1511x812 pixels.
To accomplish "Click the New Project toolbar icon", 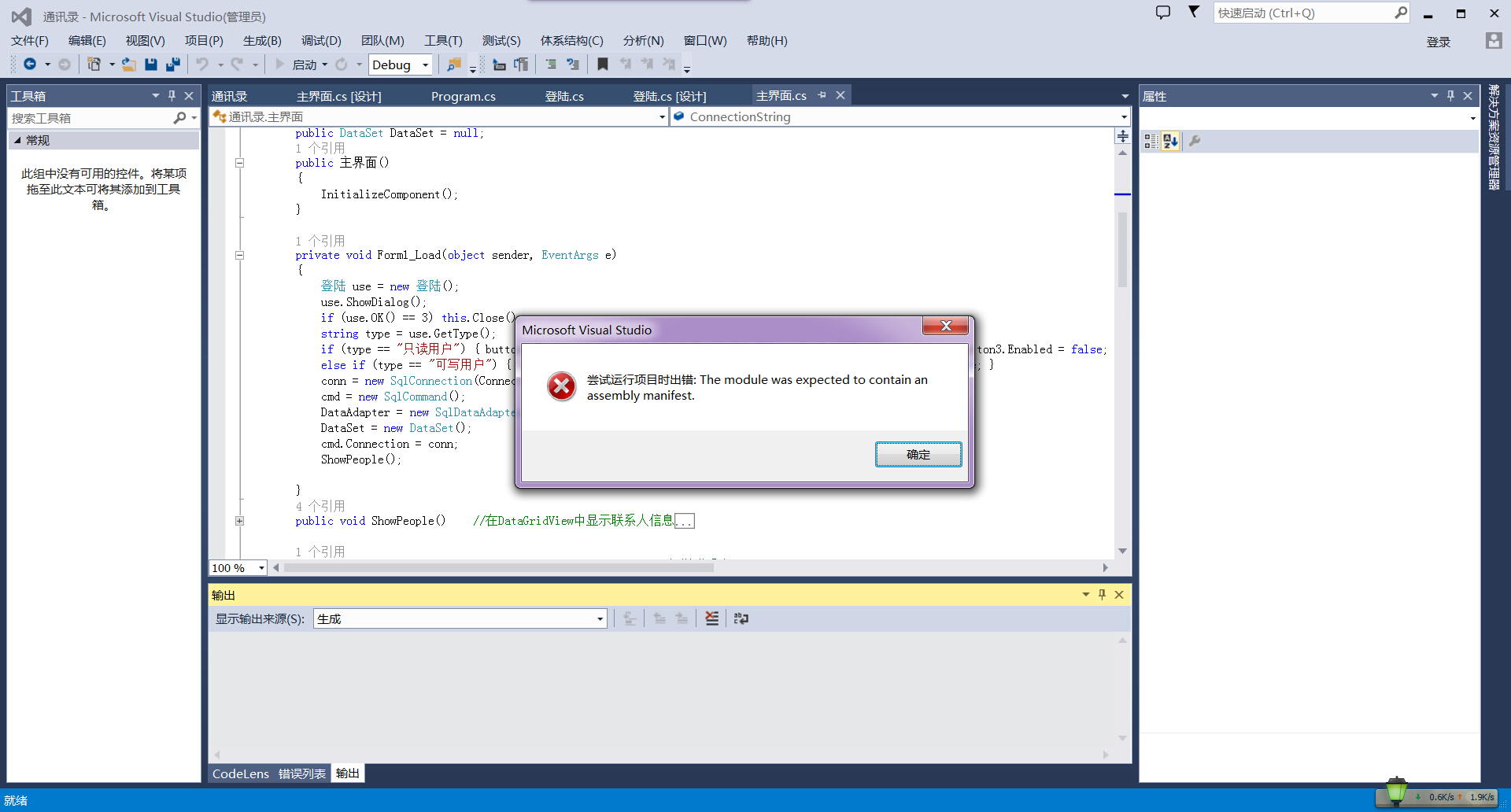I will point(94,65).
